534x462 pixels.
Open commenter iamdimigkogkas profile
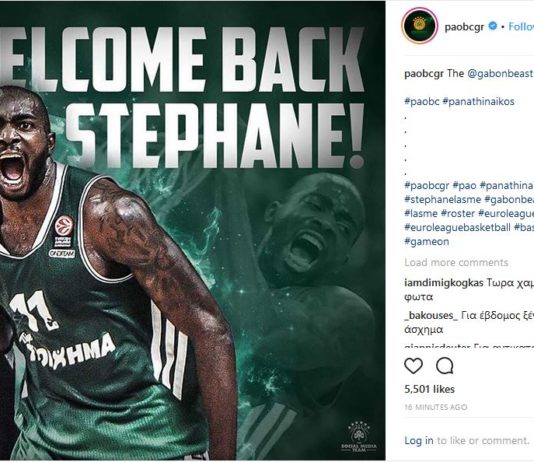[x=444, y=283]
